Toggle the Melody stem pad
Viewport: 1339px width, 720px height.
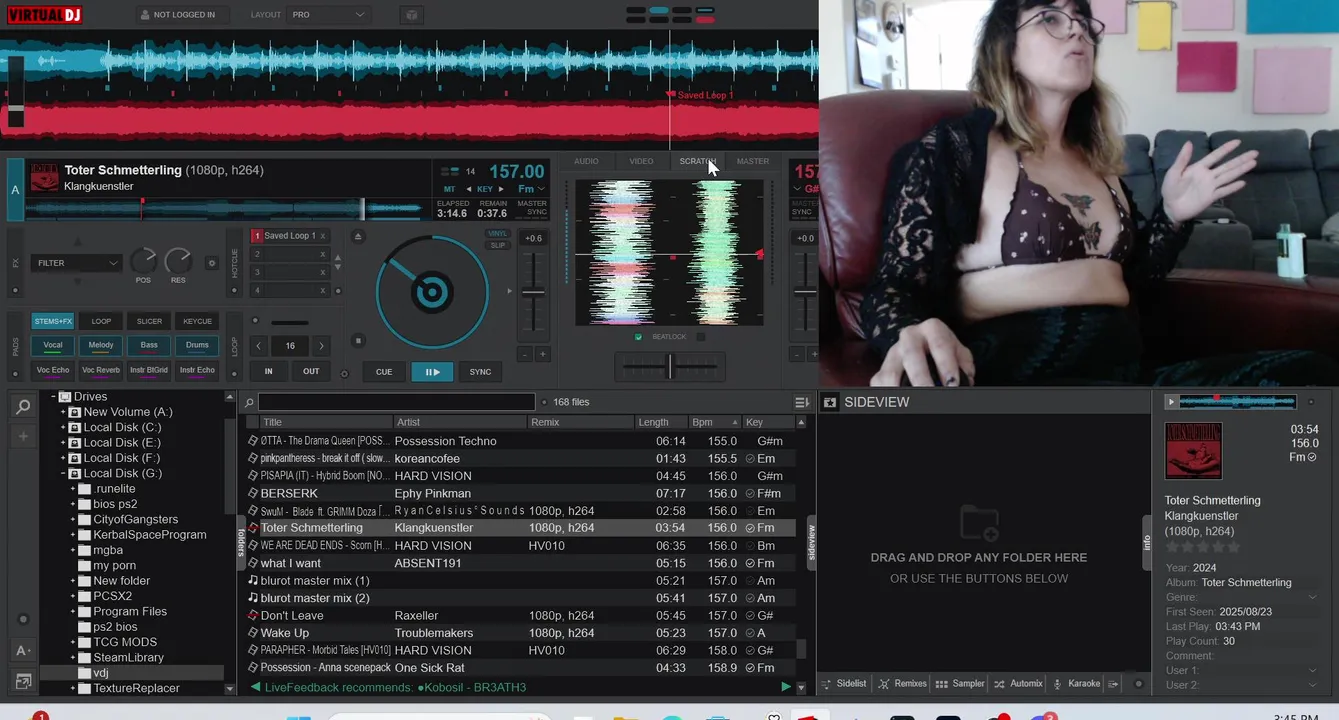pos(101,346)
